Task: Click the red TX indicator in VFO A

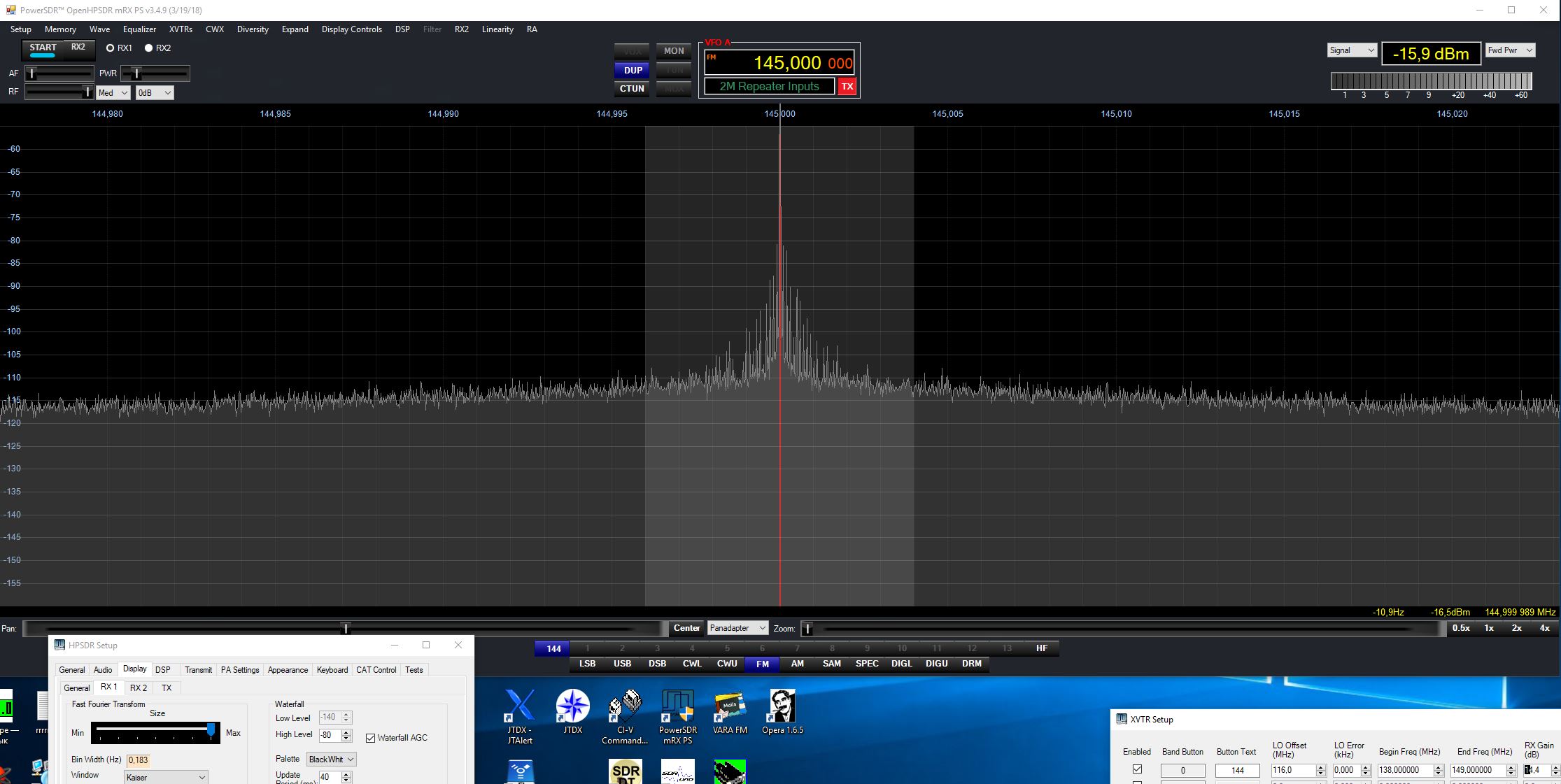Action: [847, 87]
